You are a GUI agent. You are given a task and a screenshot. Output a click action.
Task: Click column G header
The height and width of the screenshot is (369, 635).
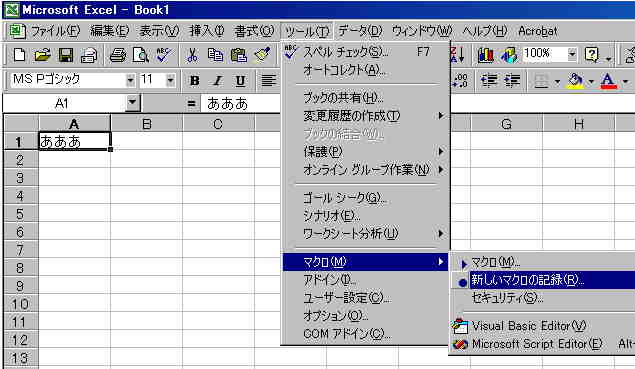[x=506, y=124]
